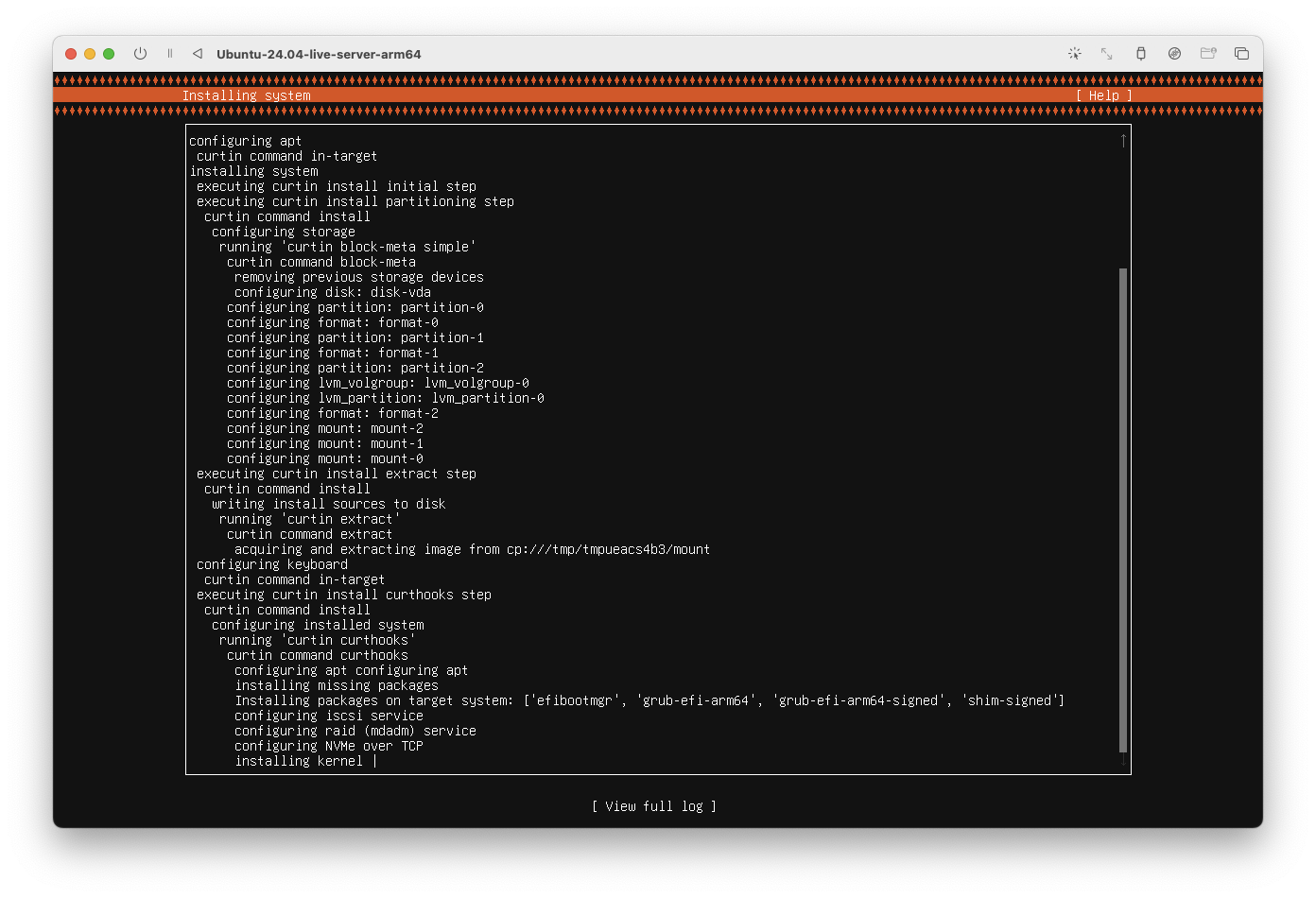Viewport: 1316px width, 898px height.
Task: Open the shared folder icon
Action: click(x=1208, y=54)
